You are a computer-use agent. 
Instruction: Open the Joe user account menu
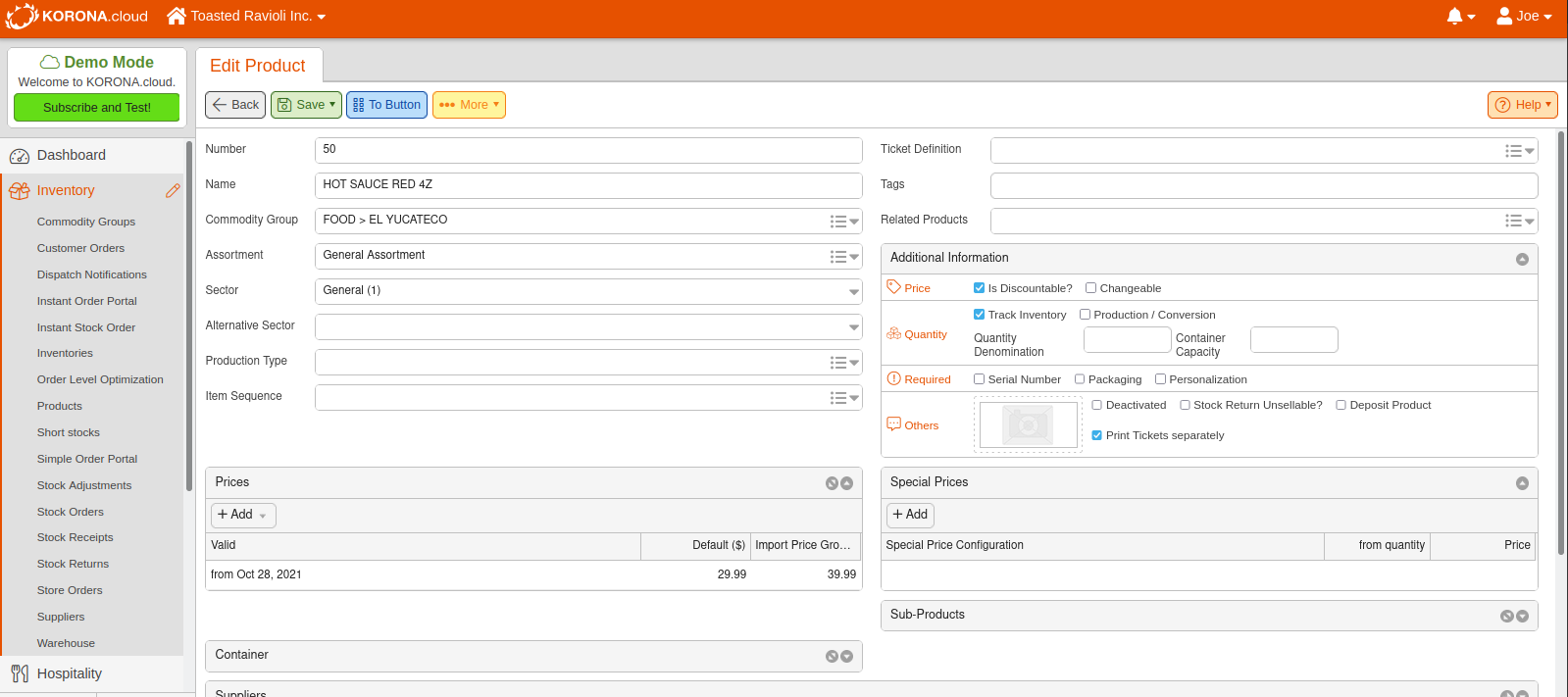(x=1524, y=17)
